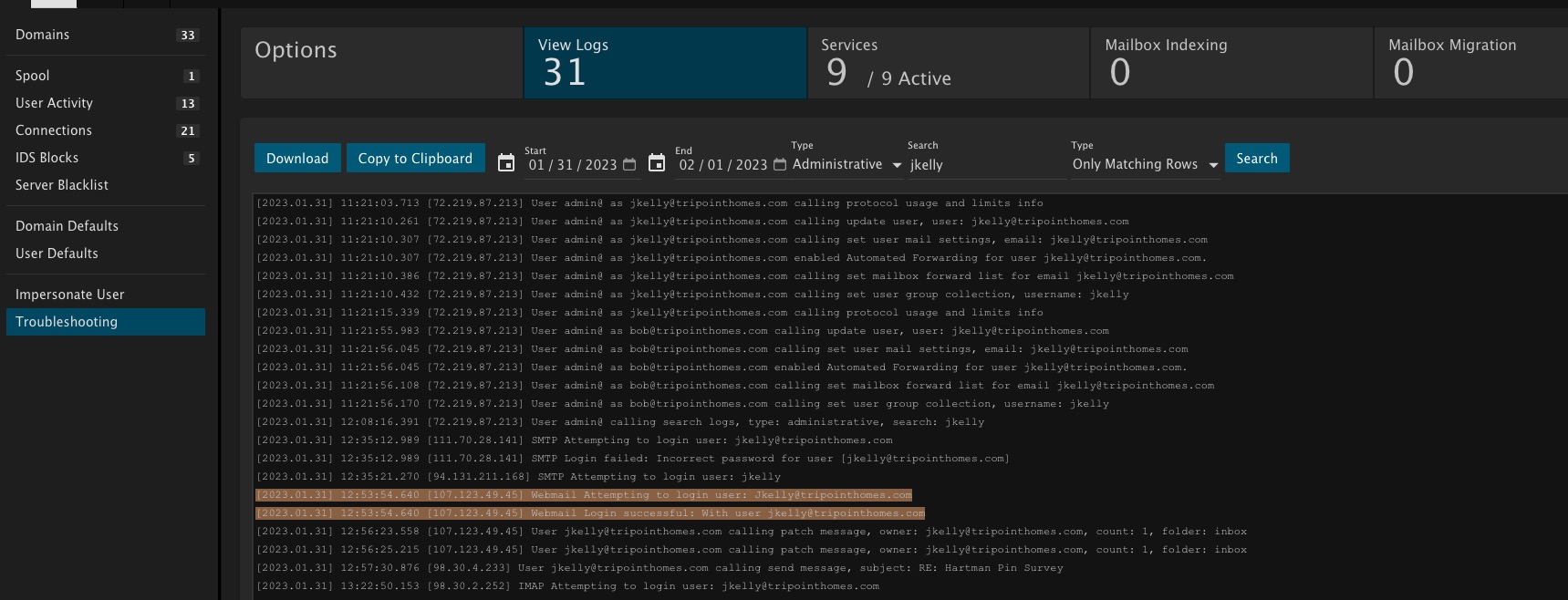Click the calendar icon before End date
Image resolution: width=1568 pixels, height=600 pixels.
657,163
